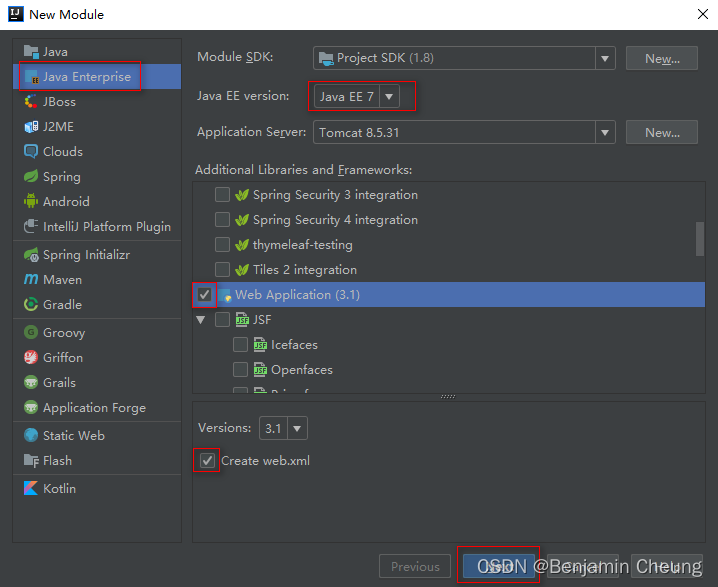Choose the Spring Initializr icon
The image size is (718, 587).
(x=31, y=255)
